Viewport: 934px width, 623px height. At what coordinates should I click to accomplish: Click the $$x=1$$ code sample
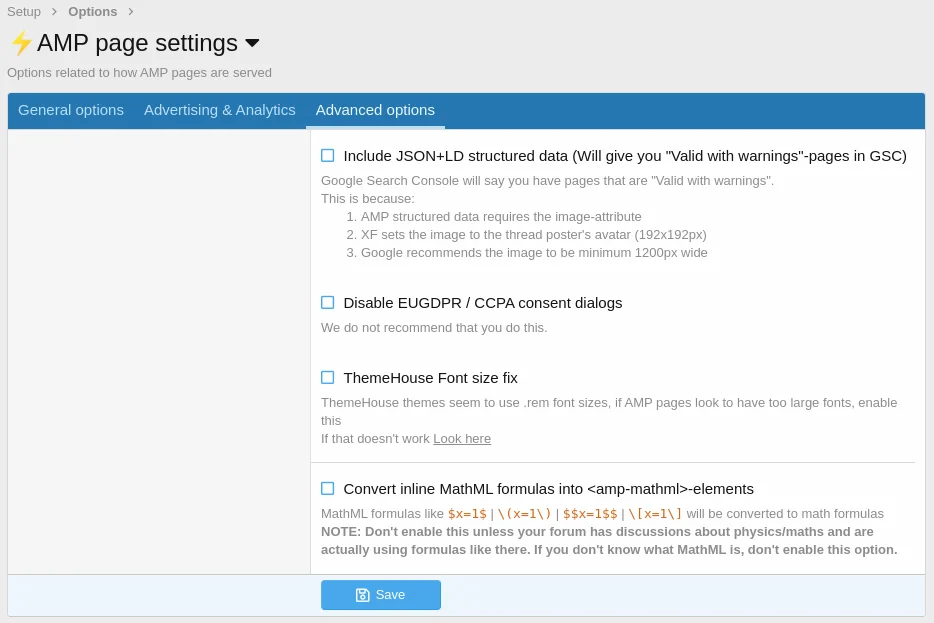(590, 514)
